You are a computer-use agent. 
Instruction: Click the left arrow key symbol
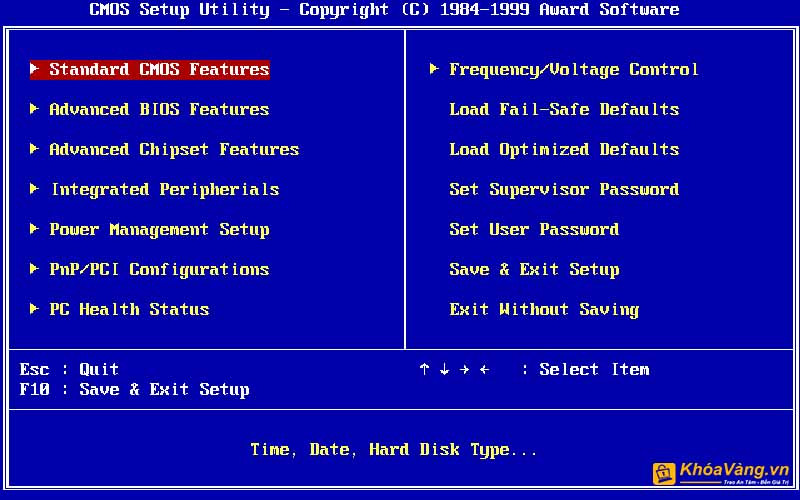484,369
